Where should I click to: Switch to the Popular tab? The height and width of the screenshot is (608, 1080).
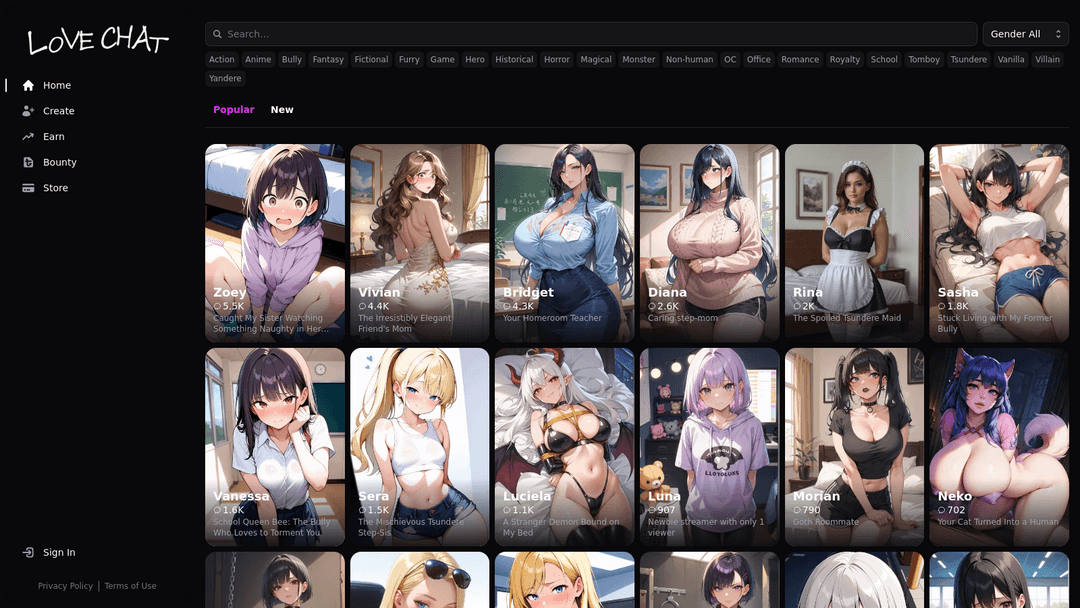(x=233, y=109)
